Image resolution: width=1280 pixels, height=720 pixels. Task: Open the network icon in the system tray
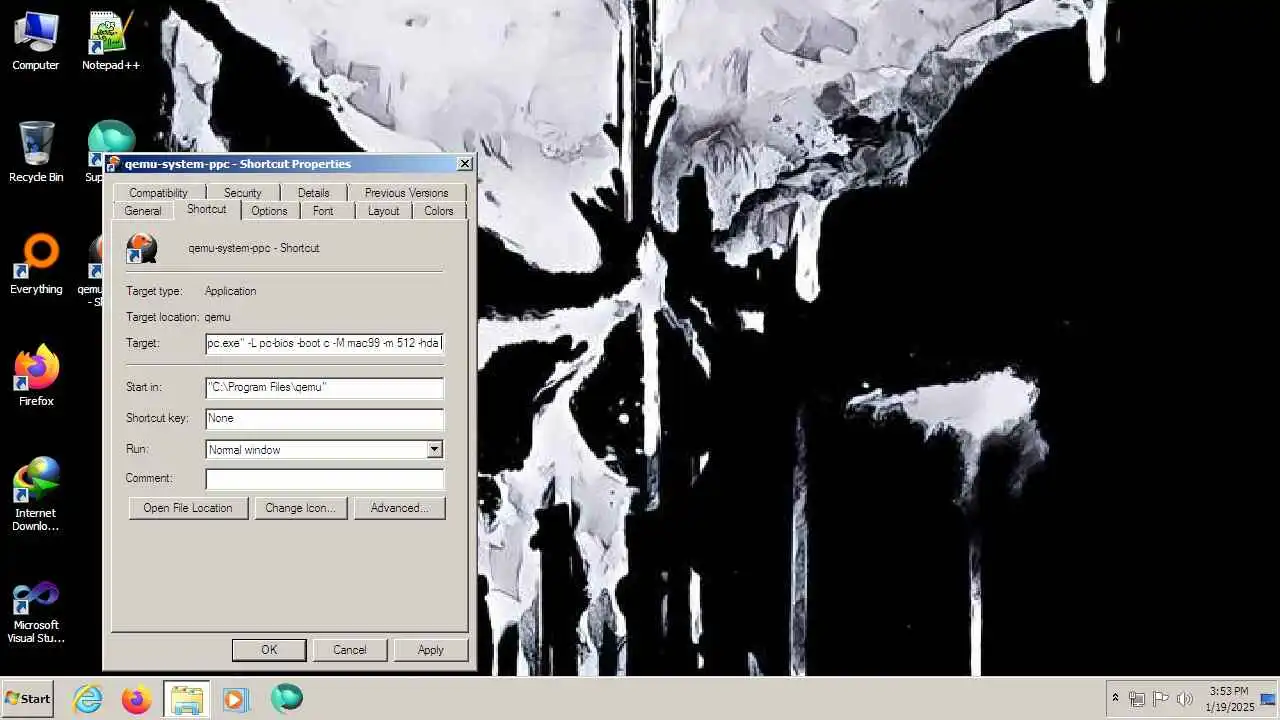(1137, 699)
